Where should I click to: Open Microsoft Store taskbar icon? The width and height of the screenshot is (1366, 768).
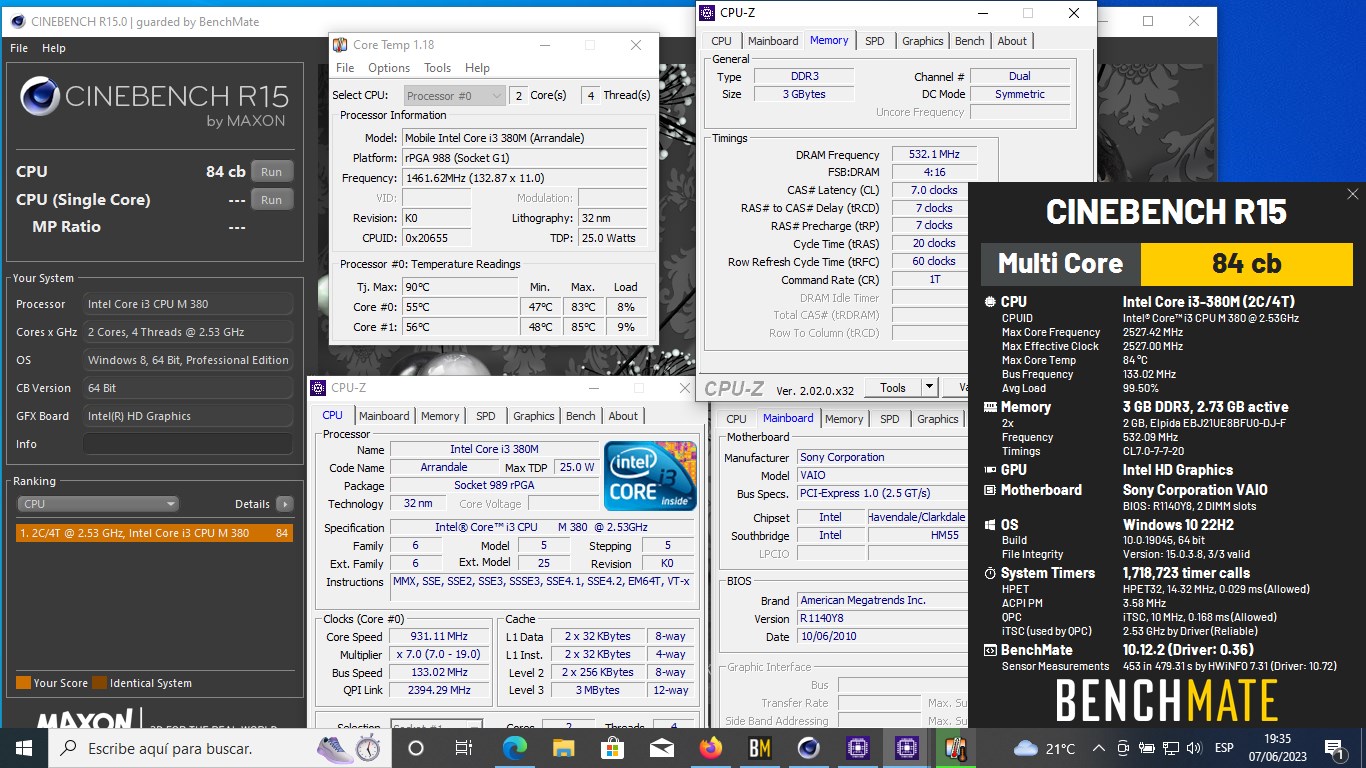(x=612, y=748)
